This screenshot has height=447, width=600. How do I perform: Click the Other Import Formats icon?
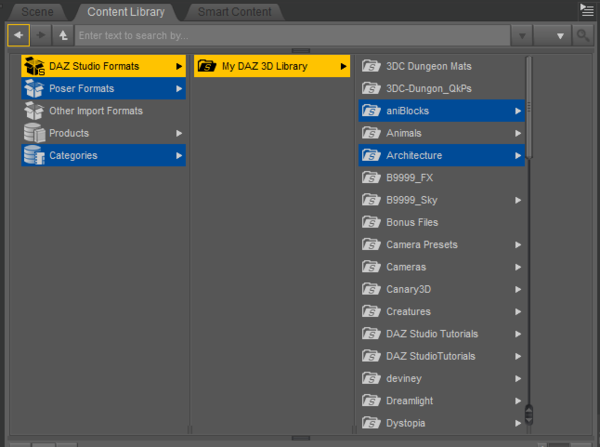pyautogui.click(x=33, y=111)
